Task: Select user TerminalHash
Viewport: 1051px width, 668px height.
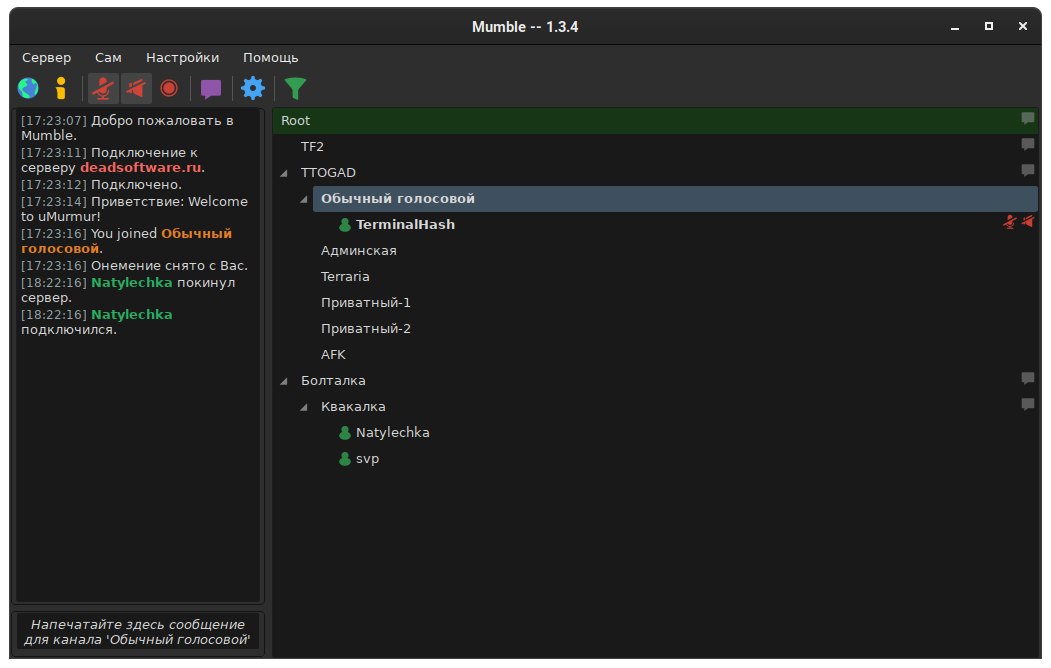Action: pos(405,225)
